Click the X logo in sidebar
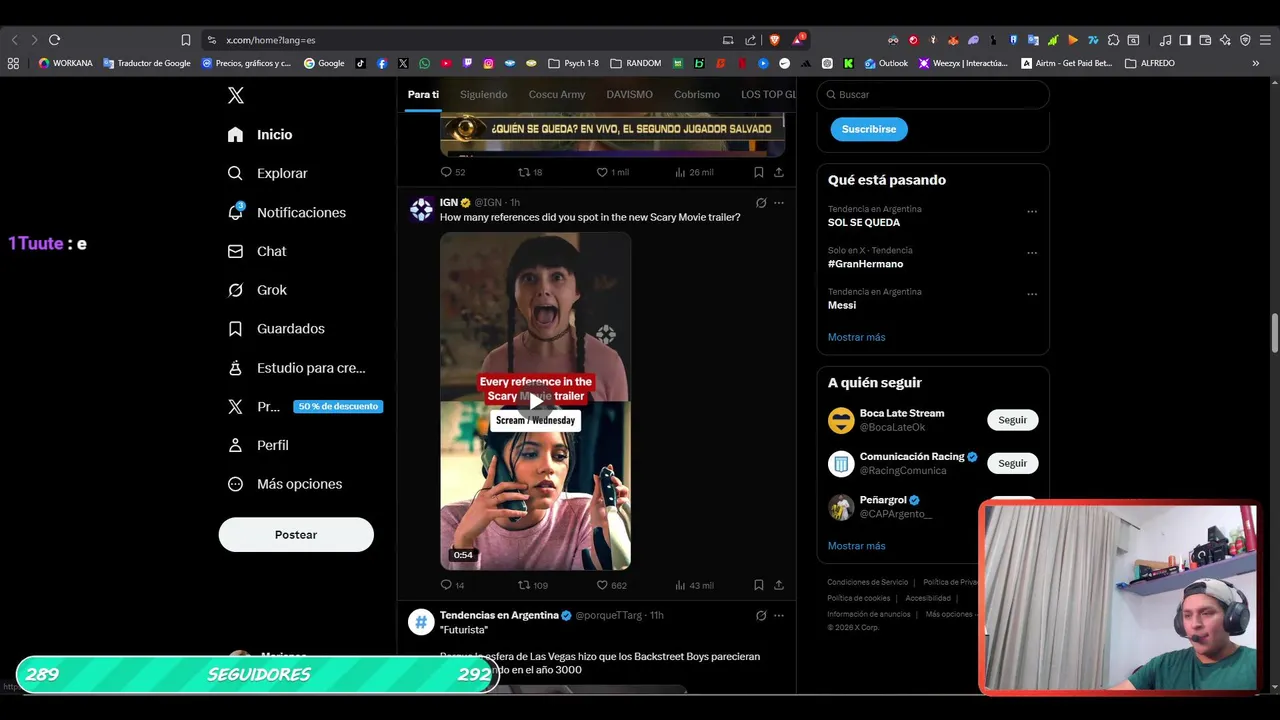The height and width of the screenshot is (720, 1280). point(235,95)
